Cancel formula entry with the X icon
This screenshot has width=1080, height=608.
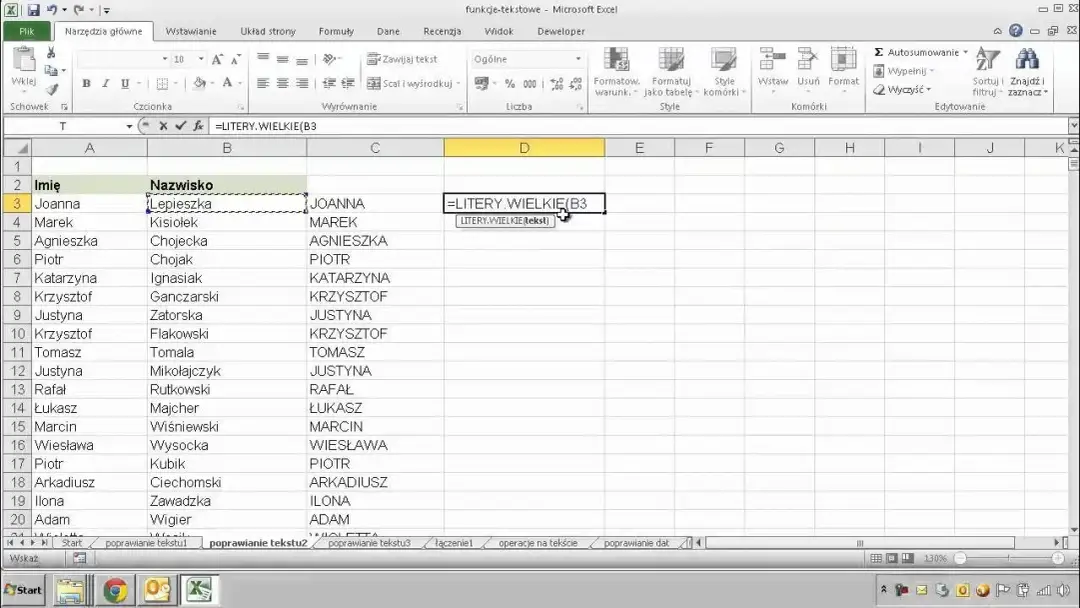(162, 126)
